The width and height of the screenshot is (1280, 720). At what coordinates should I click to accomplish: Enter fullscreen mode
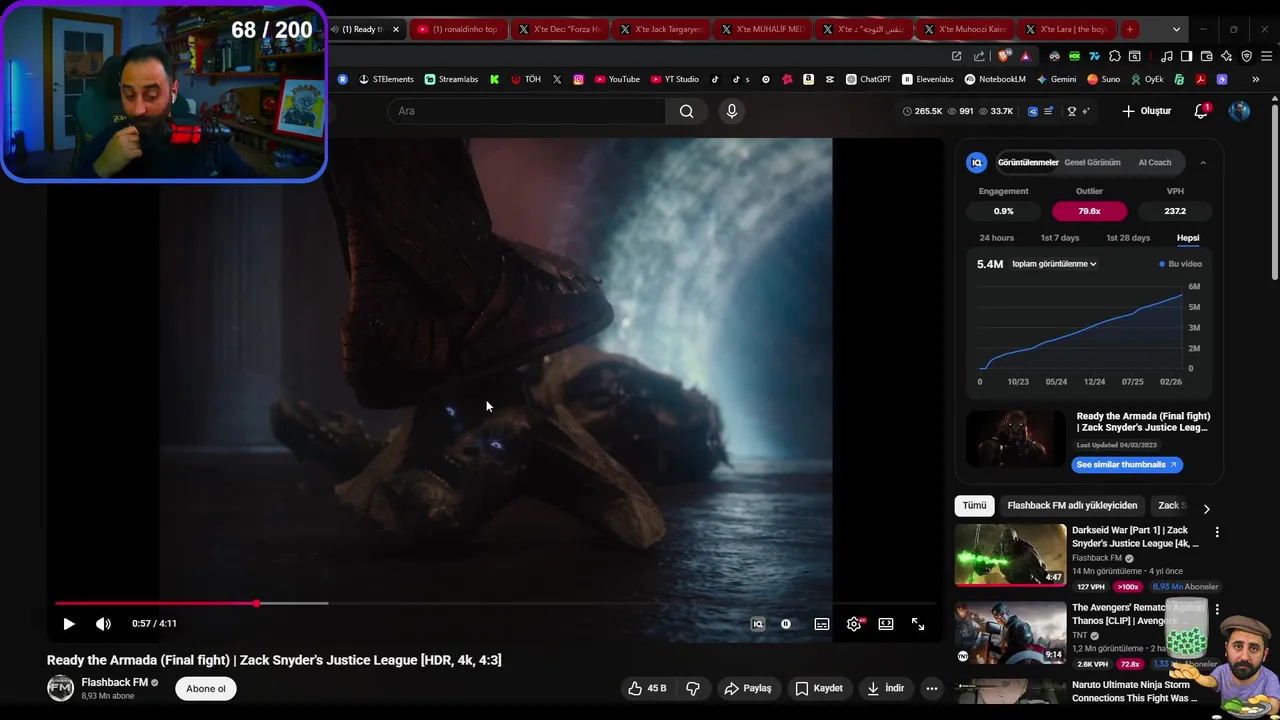coord(918,624)
